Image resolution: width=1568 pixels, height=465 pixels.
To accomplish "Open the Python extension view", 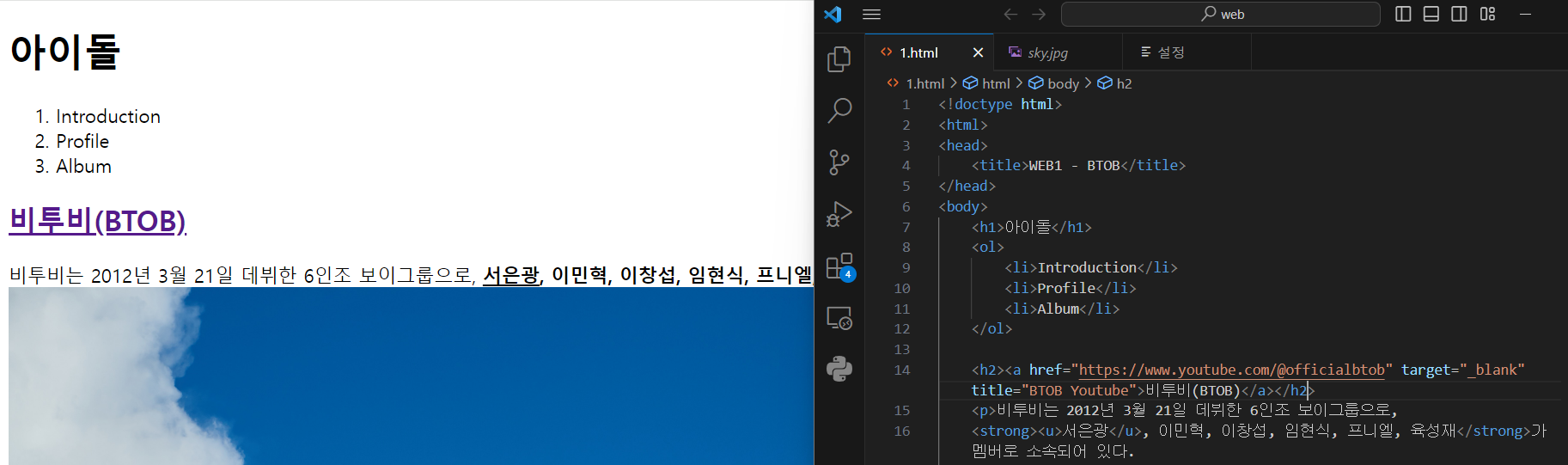I will click(x=839, y=369).
